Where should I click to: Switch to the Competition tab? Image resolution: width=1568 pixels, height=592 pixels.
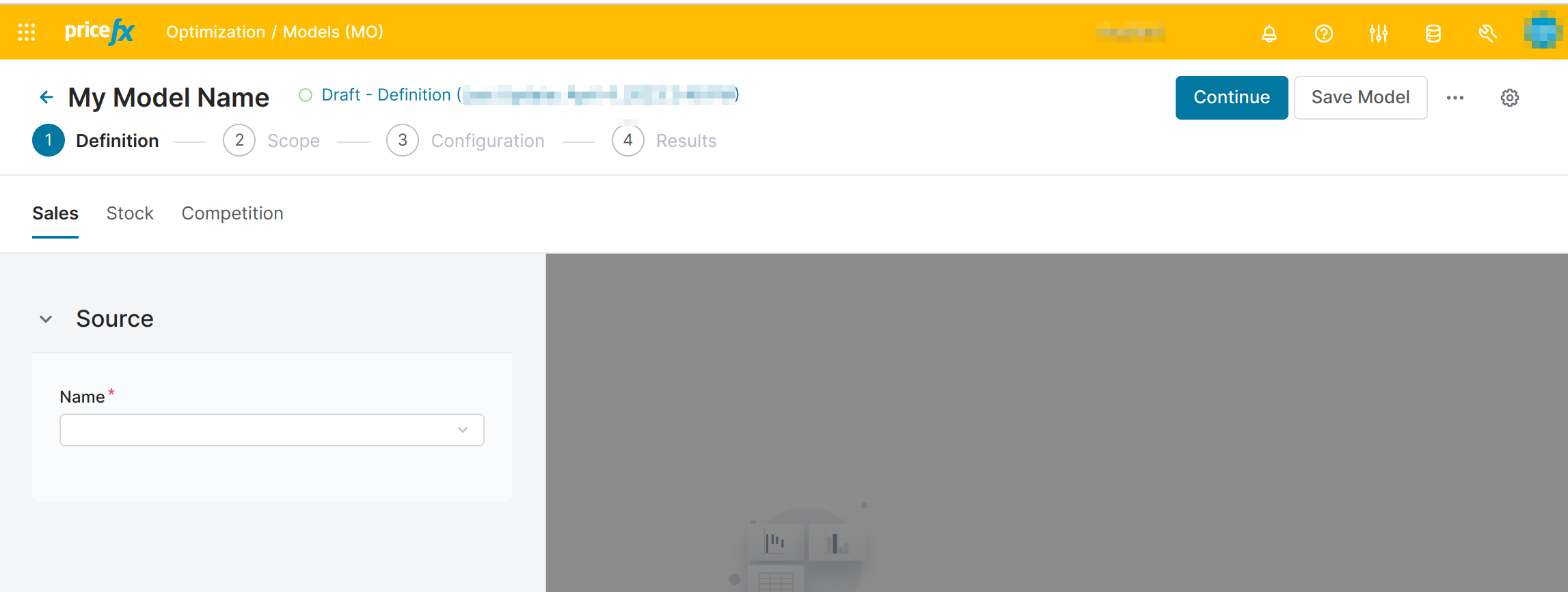pyautogui.click(x=232, y=213)
